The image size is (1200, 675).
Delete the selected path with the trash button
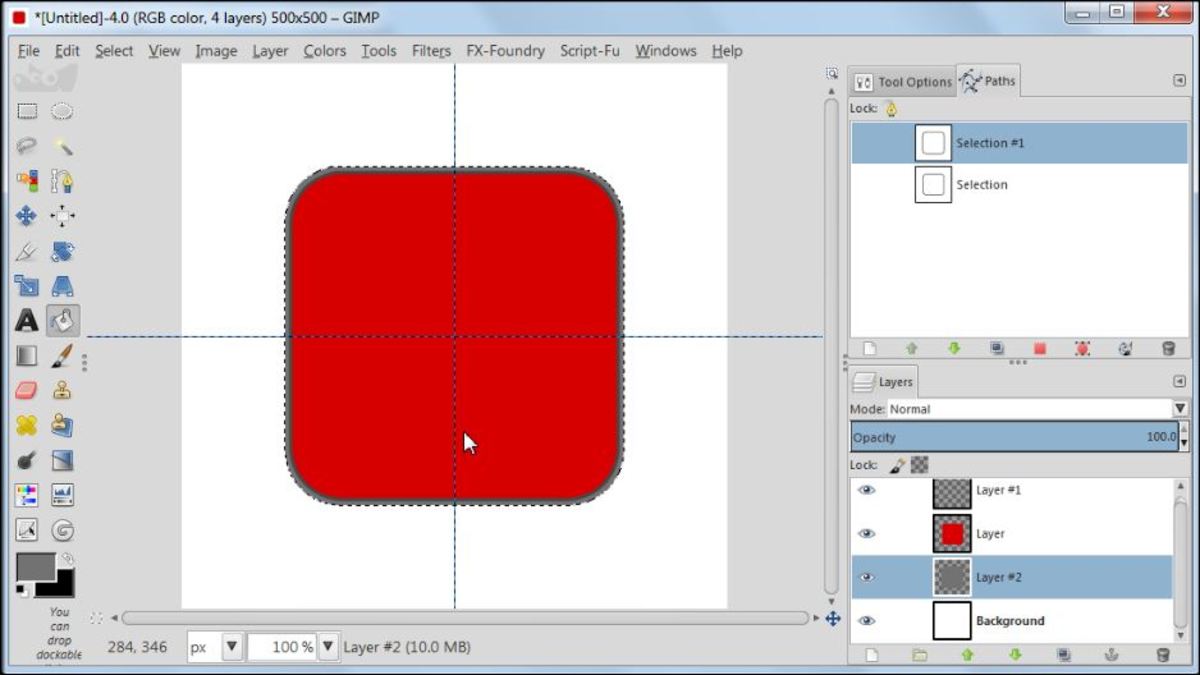[x=1167, y=348]
